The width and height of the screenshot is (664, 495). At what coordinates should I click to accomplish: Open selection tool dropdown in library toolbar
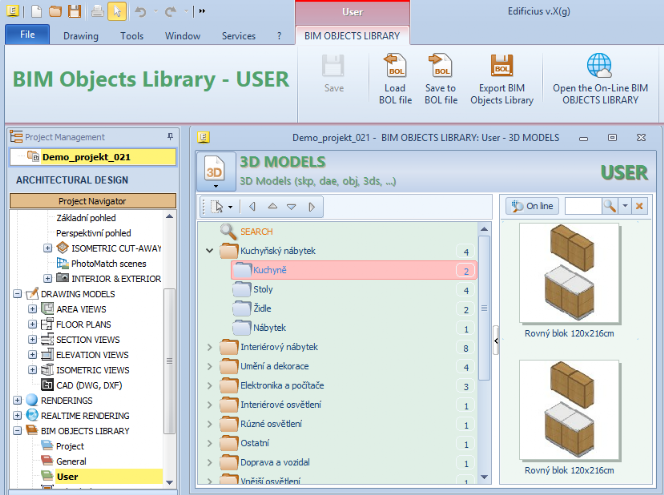tap(230, 207)
